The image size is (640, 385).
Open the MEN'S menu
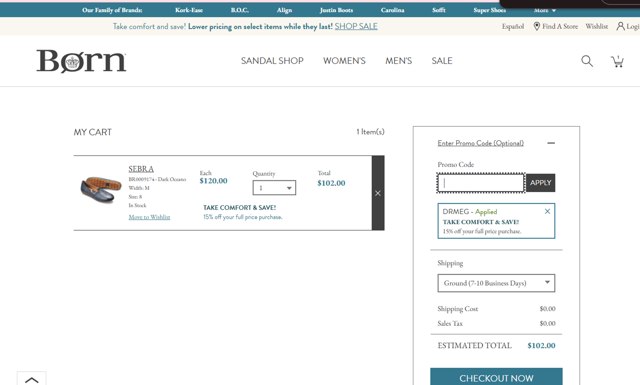coord(398,61)
